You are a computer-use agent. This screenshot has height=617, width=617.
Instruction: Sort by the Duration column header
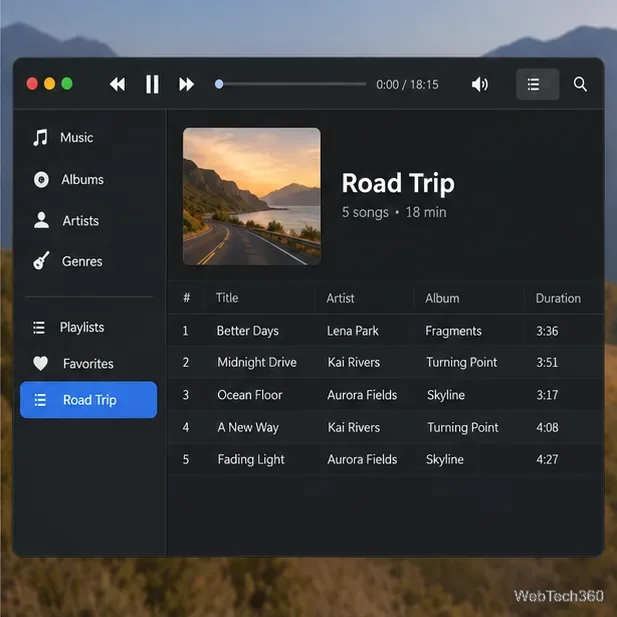point(558,298)
